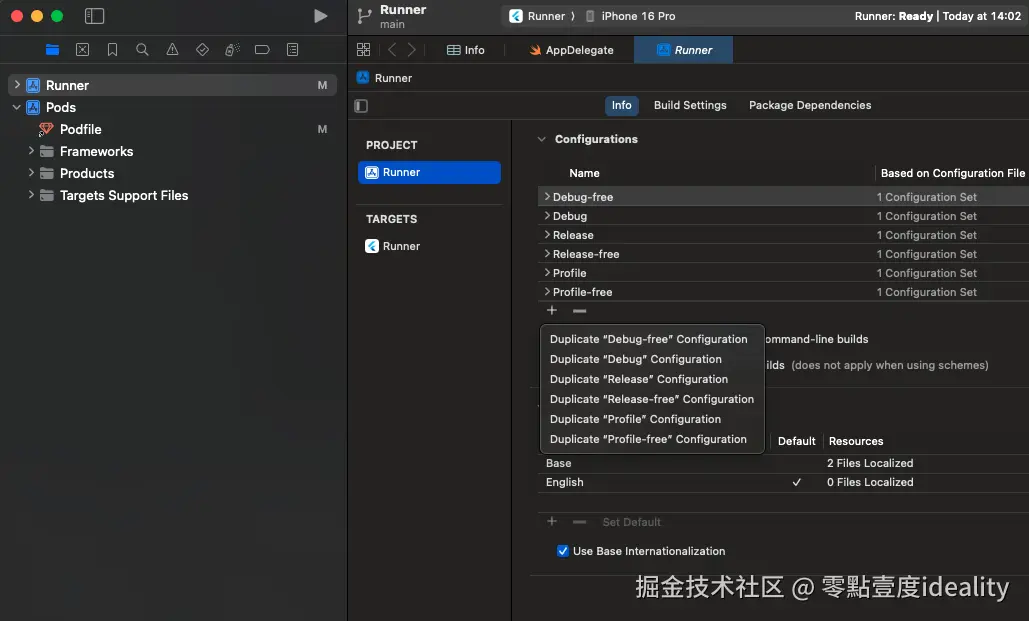Click the Resources column header
Screen dimensions: 1029x621
(x=856, y=441)
